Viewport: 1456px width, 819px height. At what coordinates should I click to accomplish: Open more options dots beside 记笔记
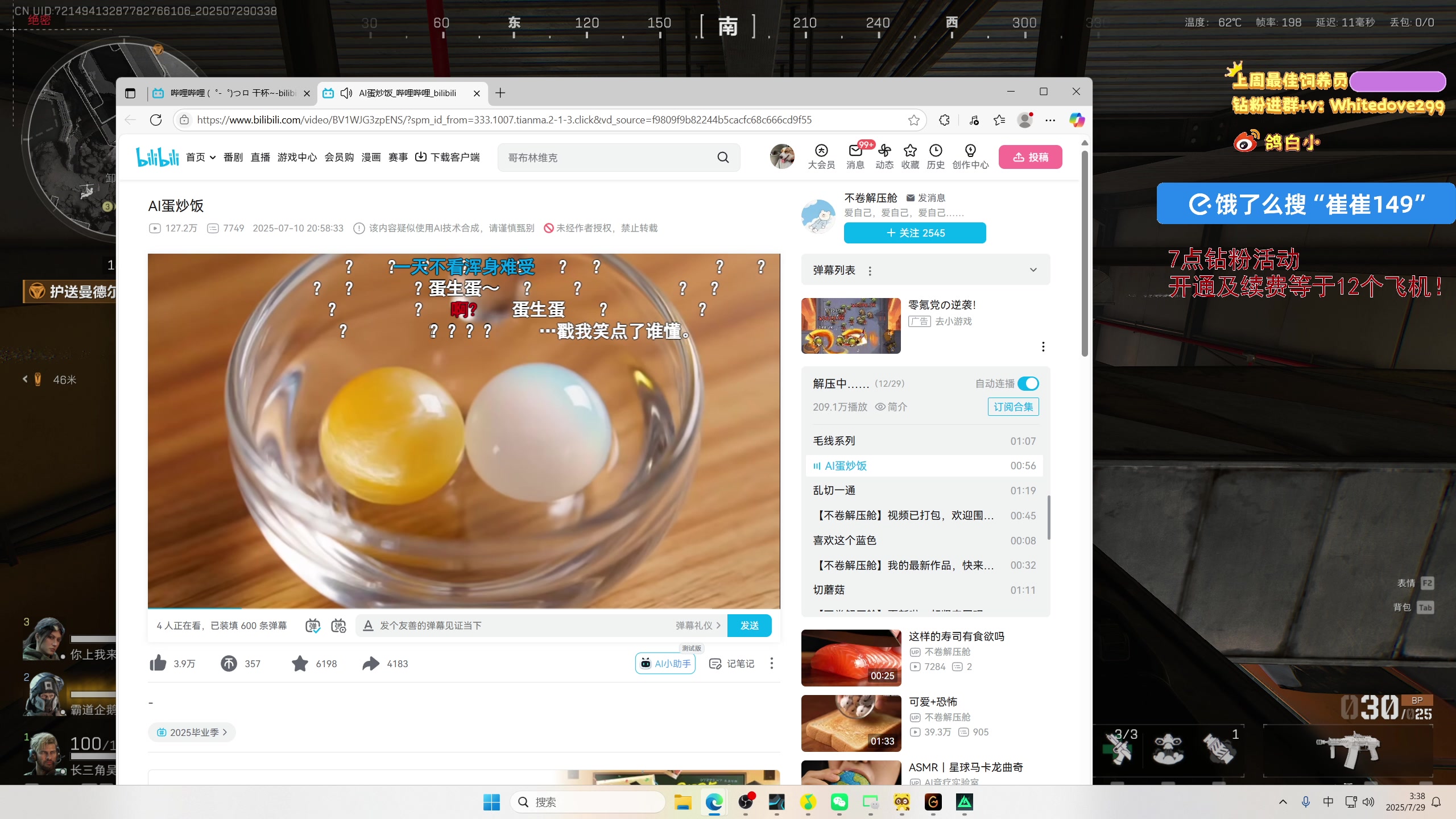click(772, 663)
